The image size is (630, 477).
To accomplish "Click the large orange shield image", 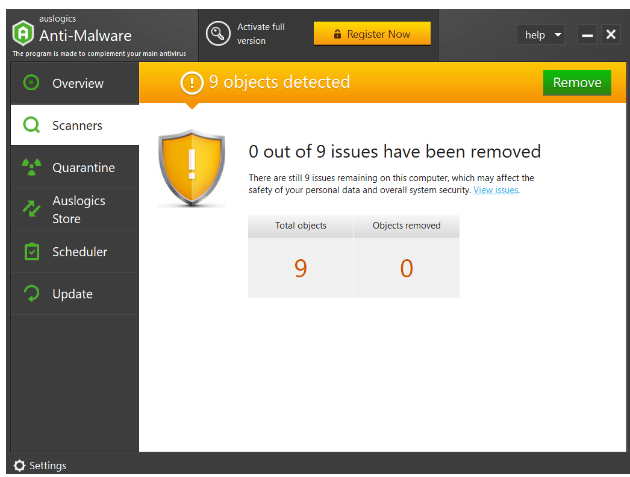I will [192, 168].
